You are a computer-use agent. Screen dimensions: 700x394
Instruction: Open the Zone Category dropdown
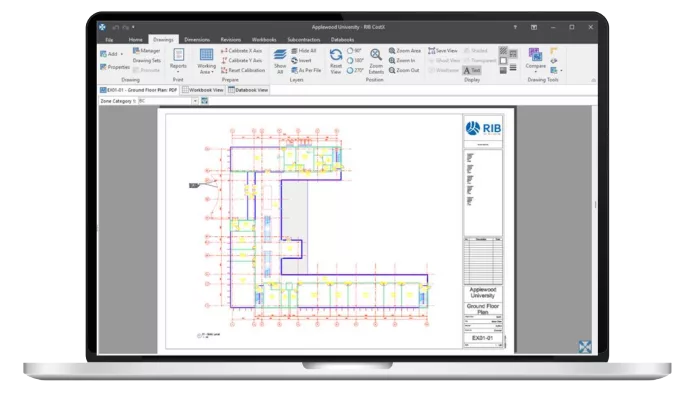[x=195, y=101]
